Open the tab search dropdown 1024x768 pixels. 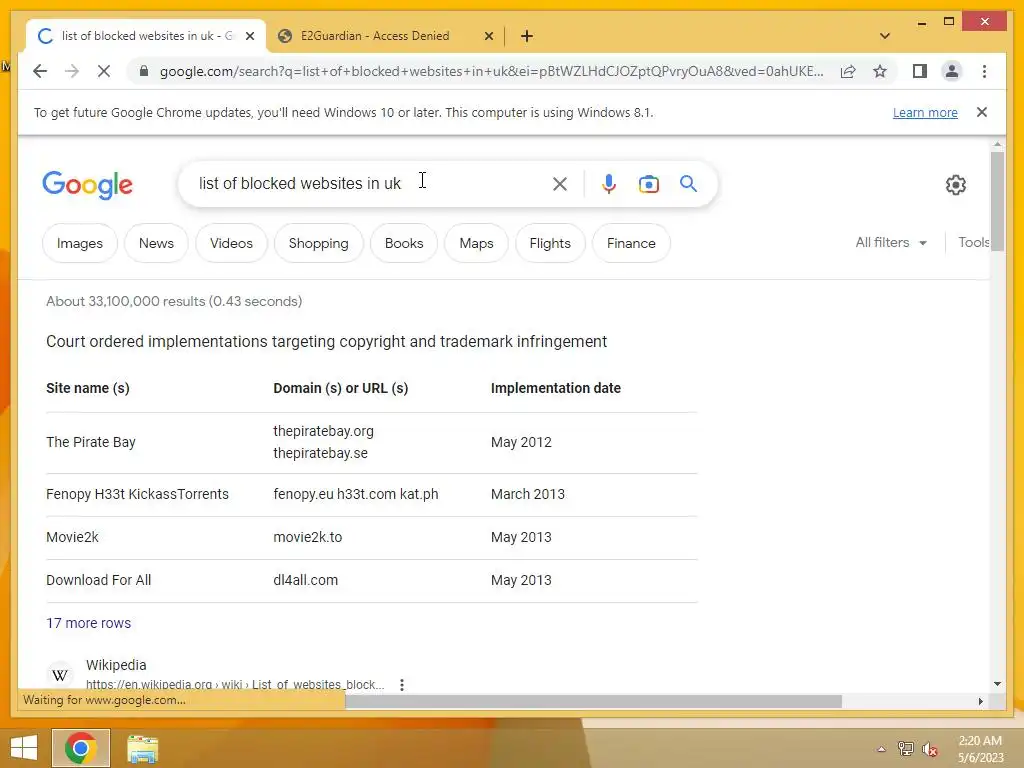click(884, 36)
